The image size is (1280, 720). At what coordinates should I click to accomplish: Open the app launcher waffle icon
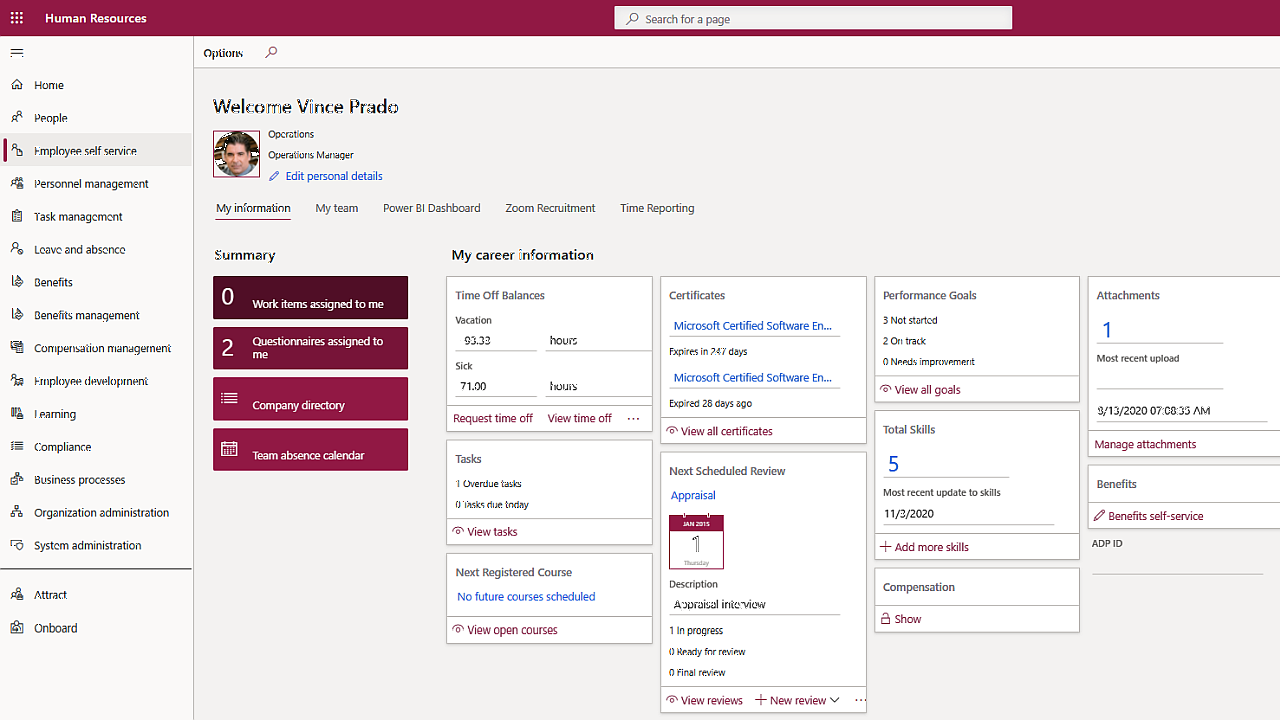tap(17, 18)
